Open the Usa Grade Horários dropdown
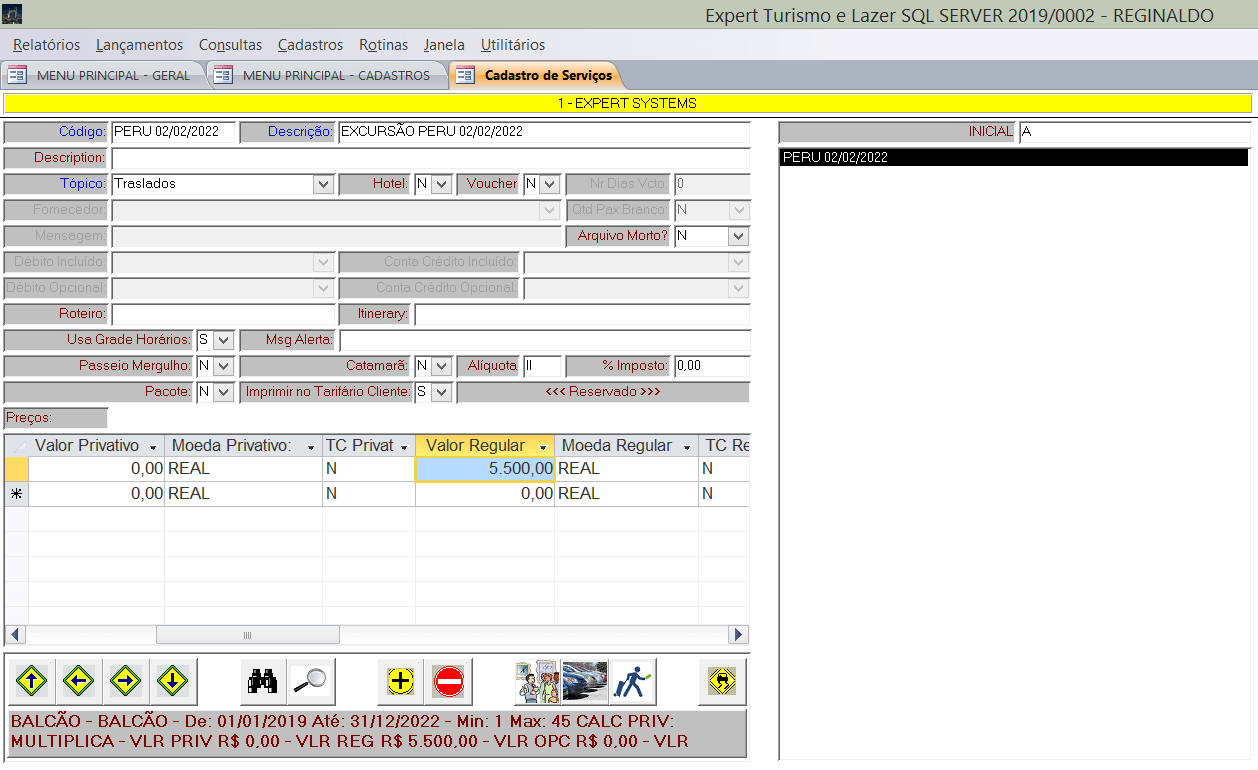 click(223, 340)
